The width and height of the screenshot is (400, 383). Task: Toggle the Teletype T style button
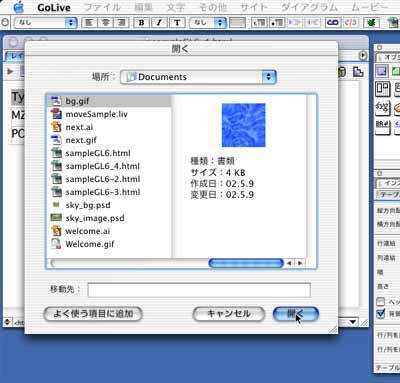click(x=177, y=23)
